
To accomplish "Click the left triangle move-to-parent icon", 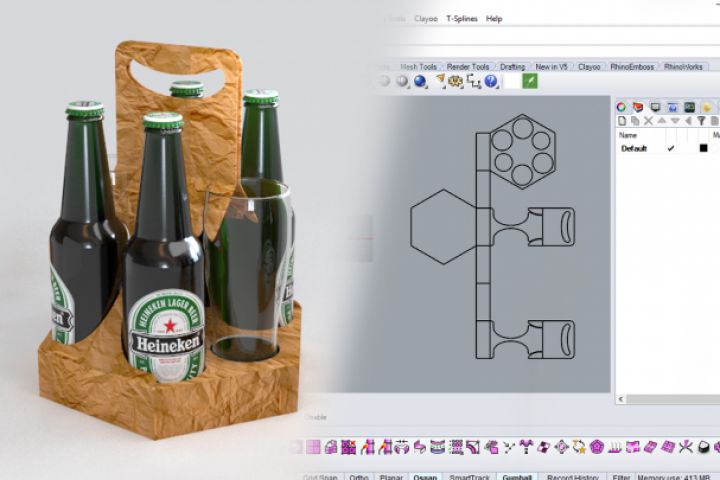I will (688, 121).
